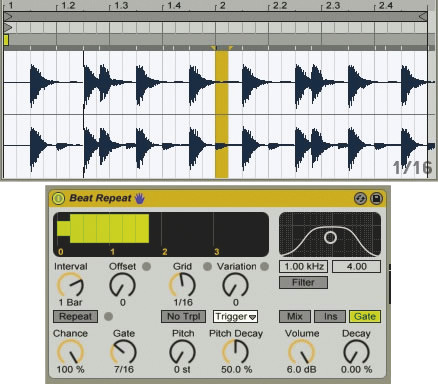The width and height of the screenshot is (438, 384).
Task: Open the Trigger variation dropdown
Action: click(x=235, y=316)
